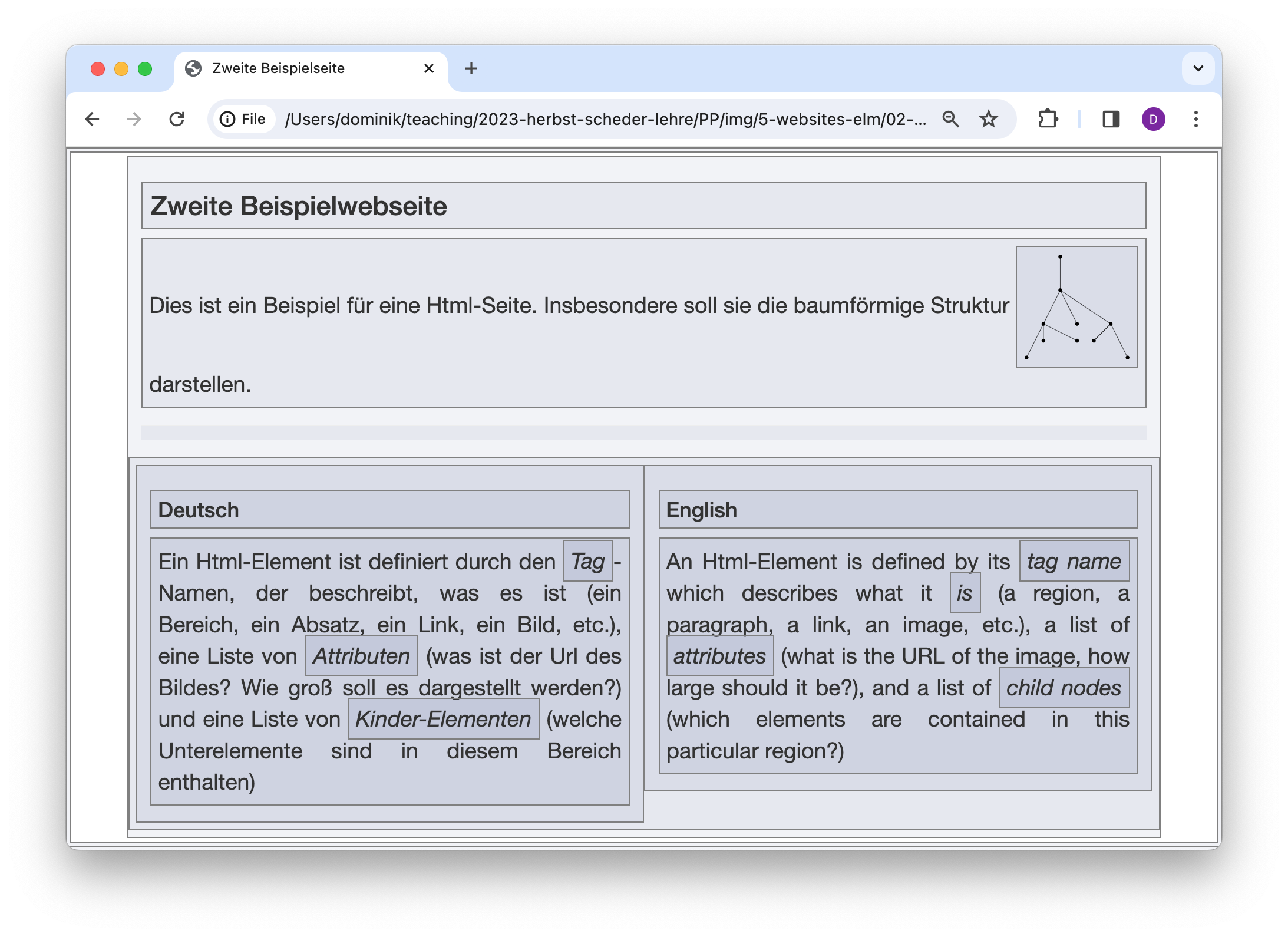This screenshot has height=937, width=1288.
Task: Click the emphasized word attributes
Action: [719, 655]
